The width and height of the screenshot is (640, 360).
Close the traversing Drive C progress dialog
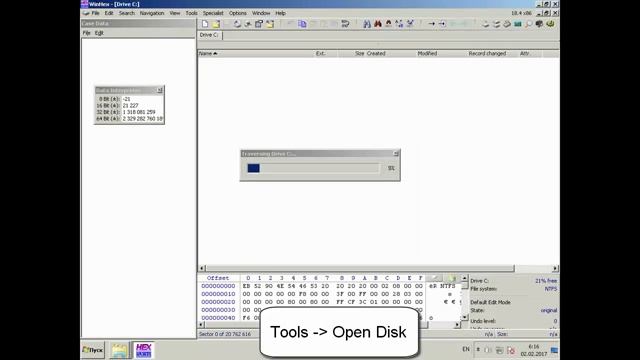click(396, 153)
